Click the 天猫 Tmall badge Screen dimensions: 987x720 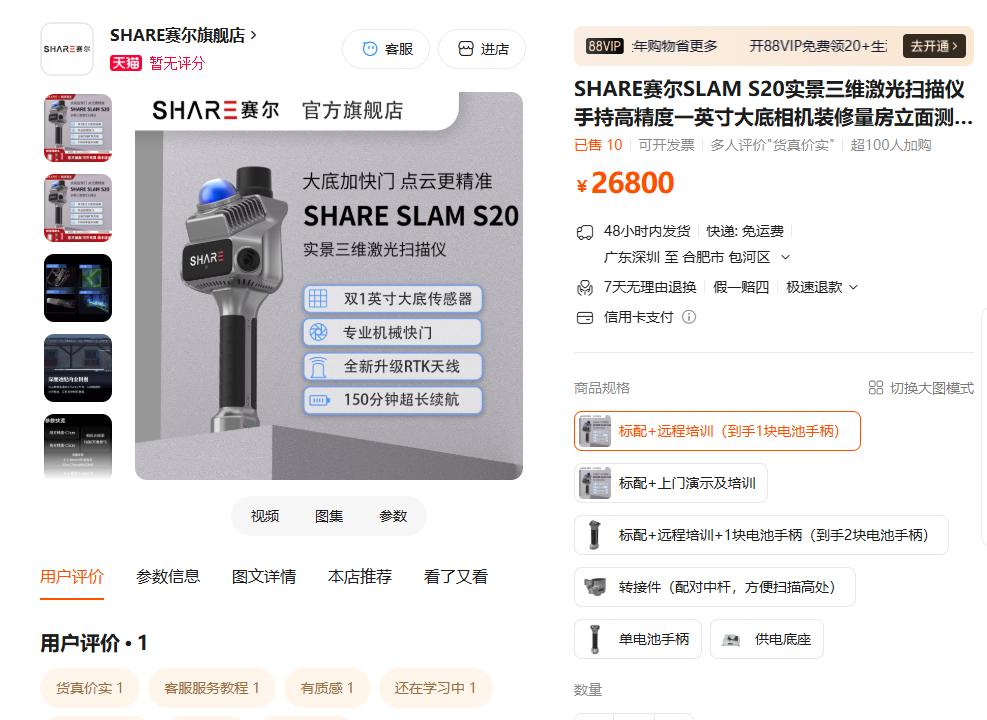(126, 63)
